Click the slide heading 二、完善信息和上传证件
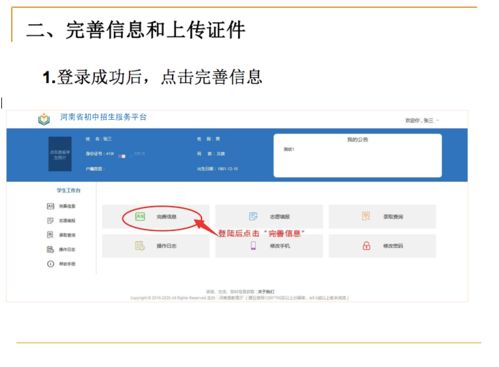Viewport: 499px width, 367px height. click(x=136, y=30)
